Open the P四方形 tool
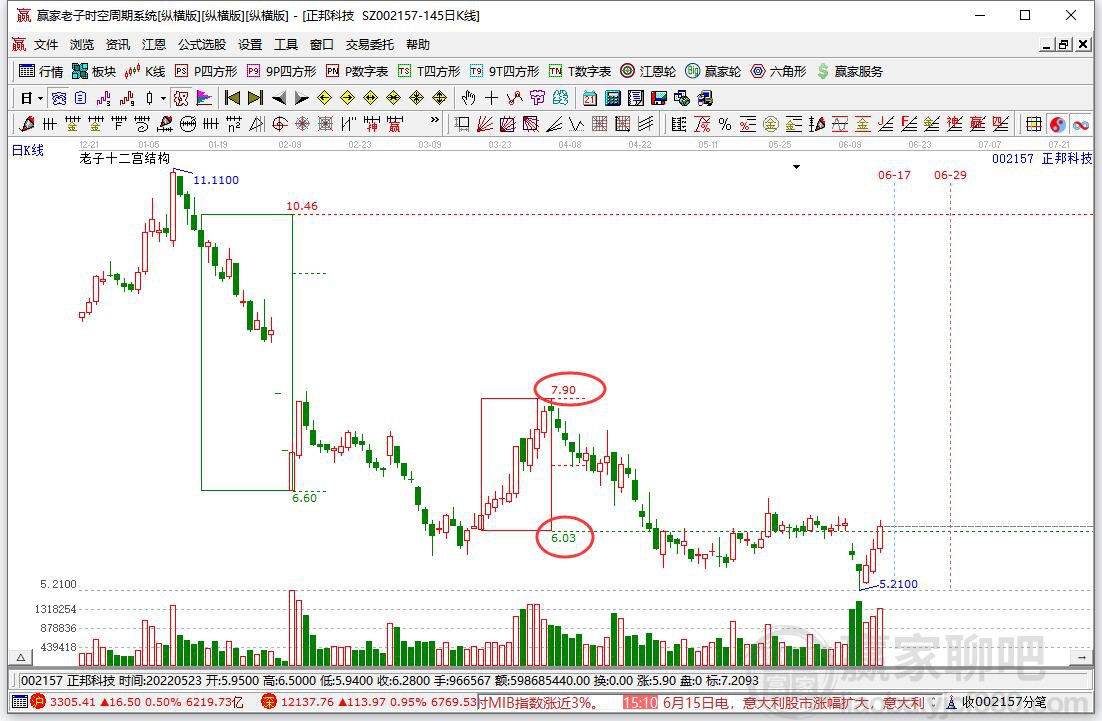The image size is (1102, 721). click(206, 71)
